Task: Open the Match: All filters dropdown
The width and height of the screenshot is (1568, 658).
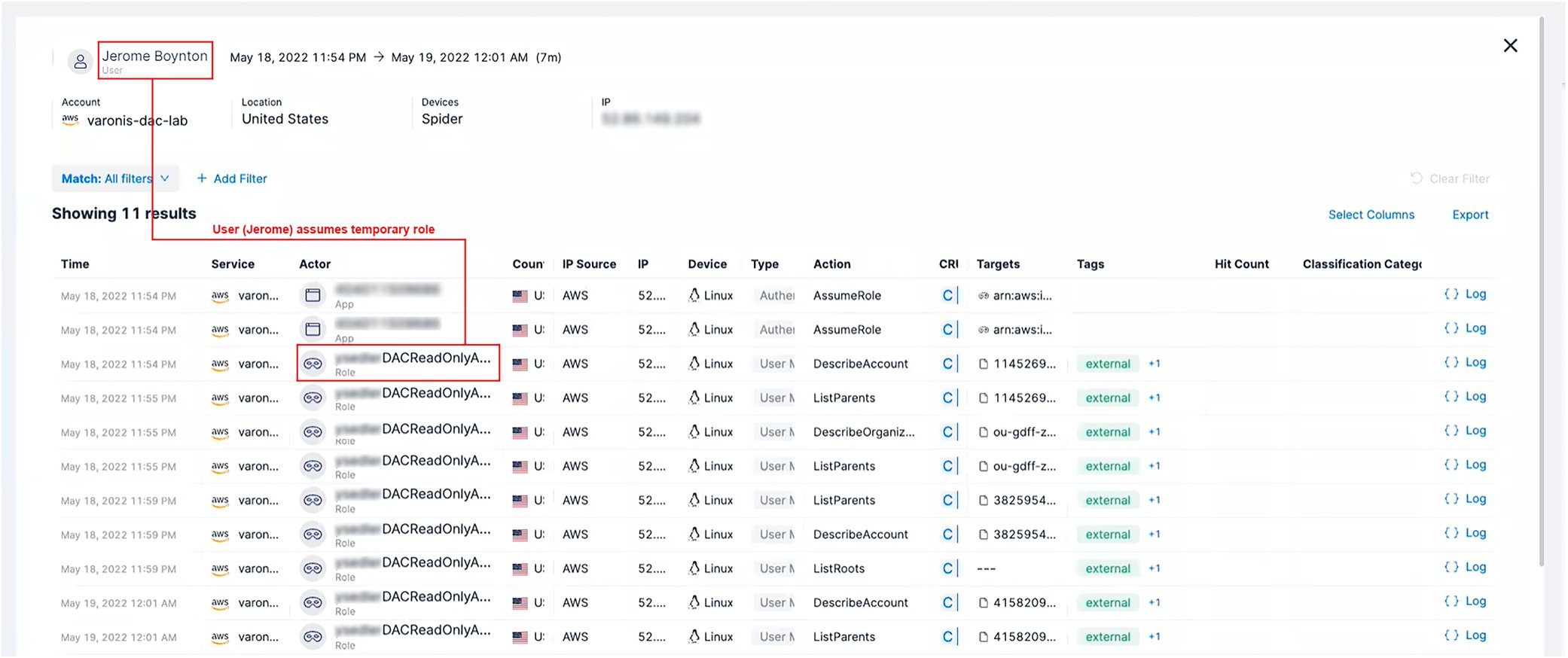Action: coord(115,178)
